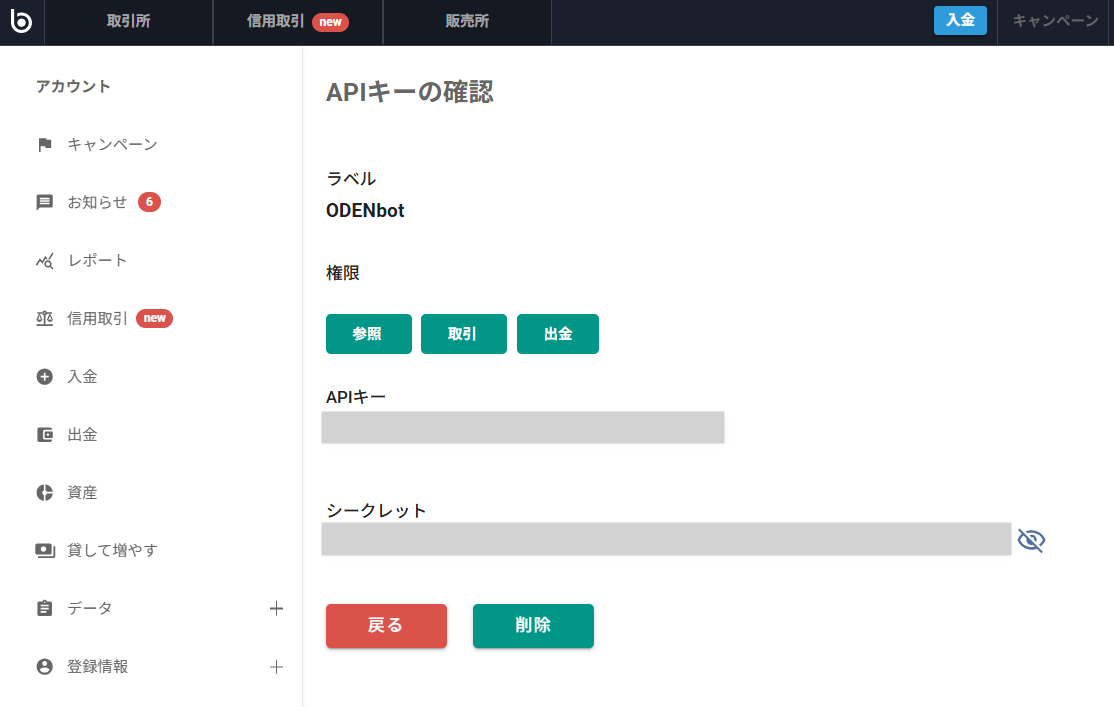
Task: Click the APIキー field
Action: pyautogui.click(x=522, y=428)
